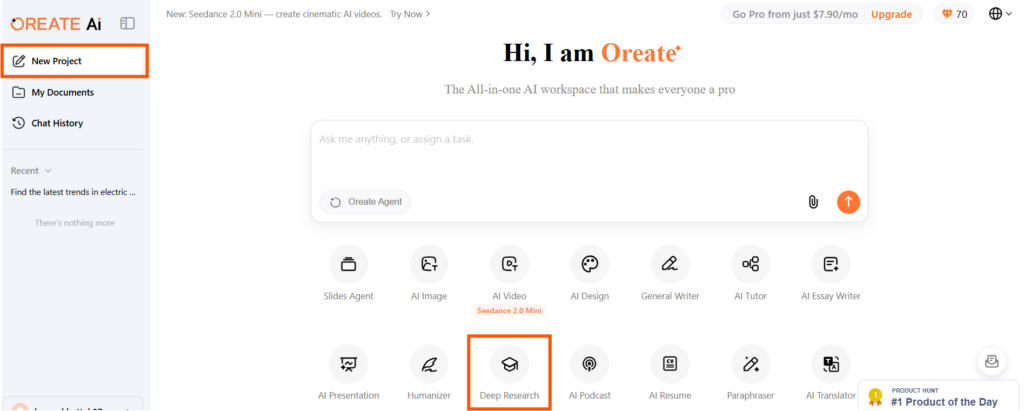Open the Humanizer tool

pyautogui.click(x=428, y=372)
